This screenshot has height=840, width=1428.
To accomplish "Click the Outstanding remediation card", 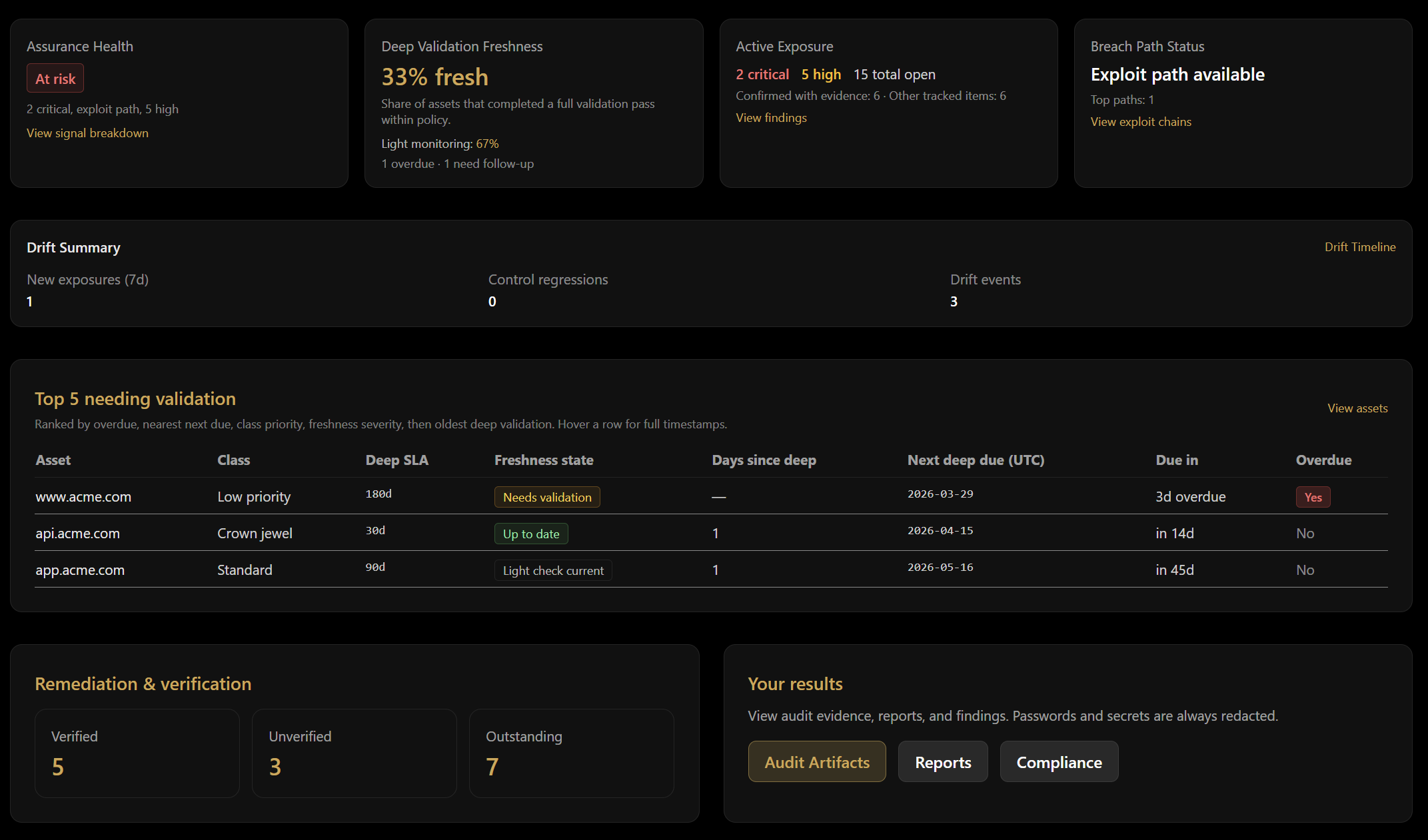I will 572,753.
